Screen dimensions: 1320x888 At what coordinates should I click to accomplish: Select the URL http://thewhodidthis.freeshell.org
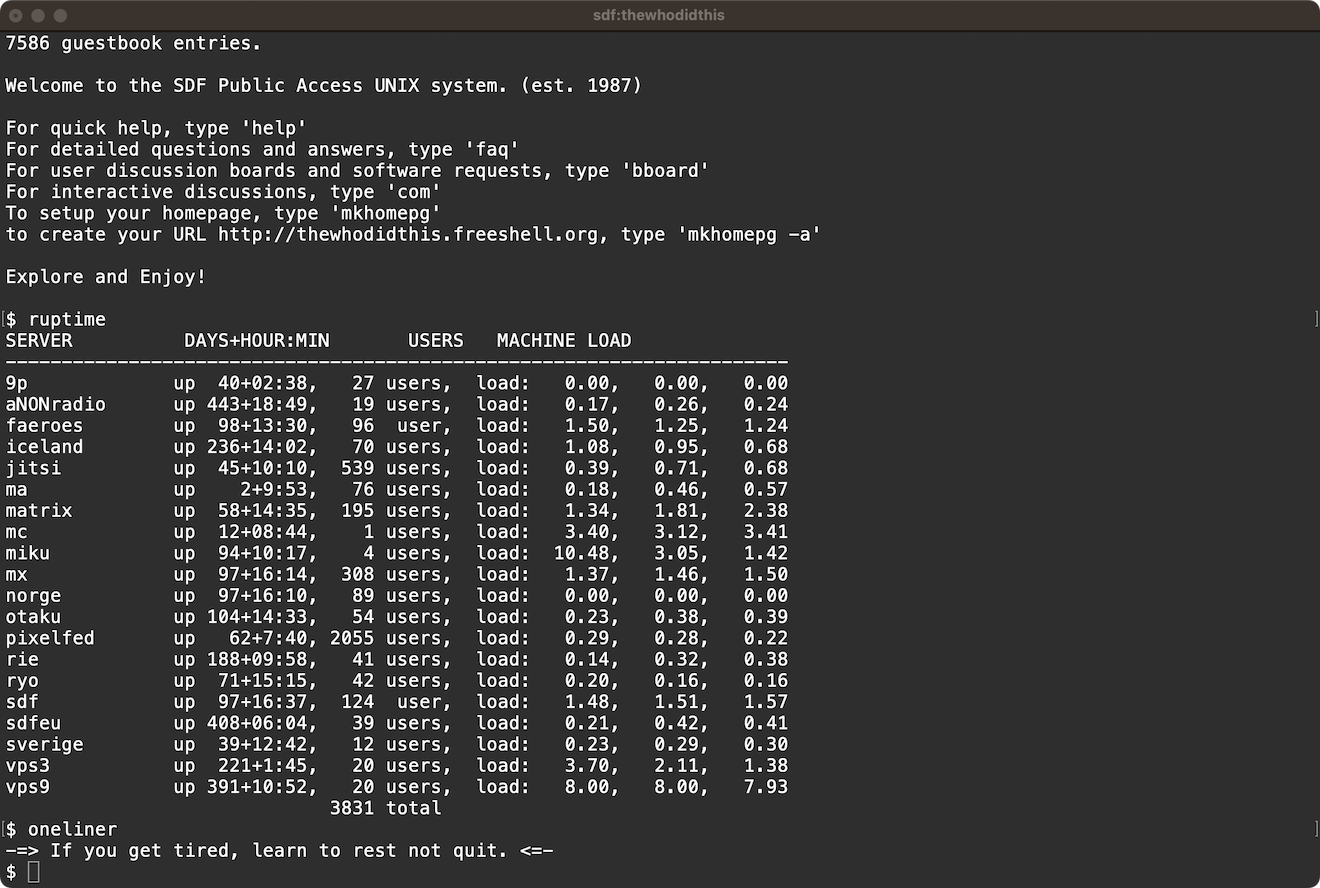[x=408, y=234]
